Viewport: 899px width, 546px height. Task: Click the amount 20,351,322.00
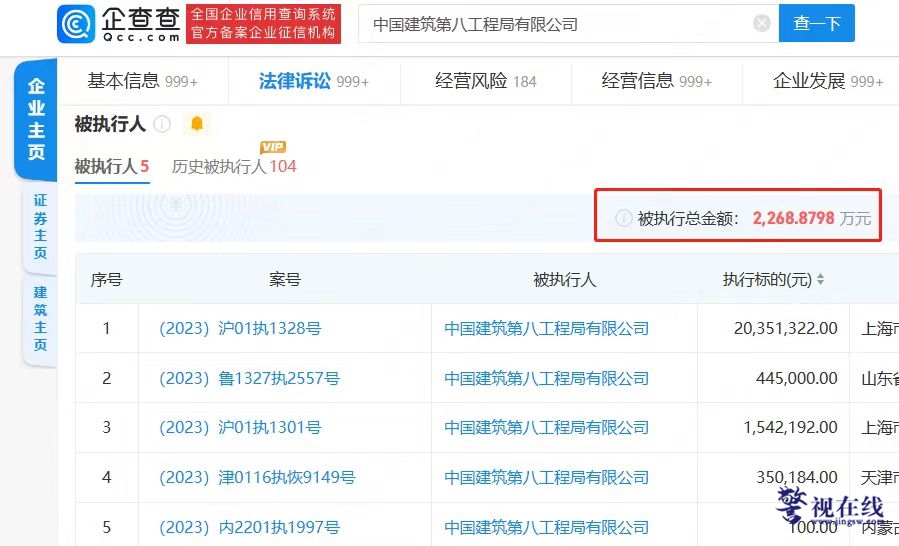click(786, 328)
